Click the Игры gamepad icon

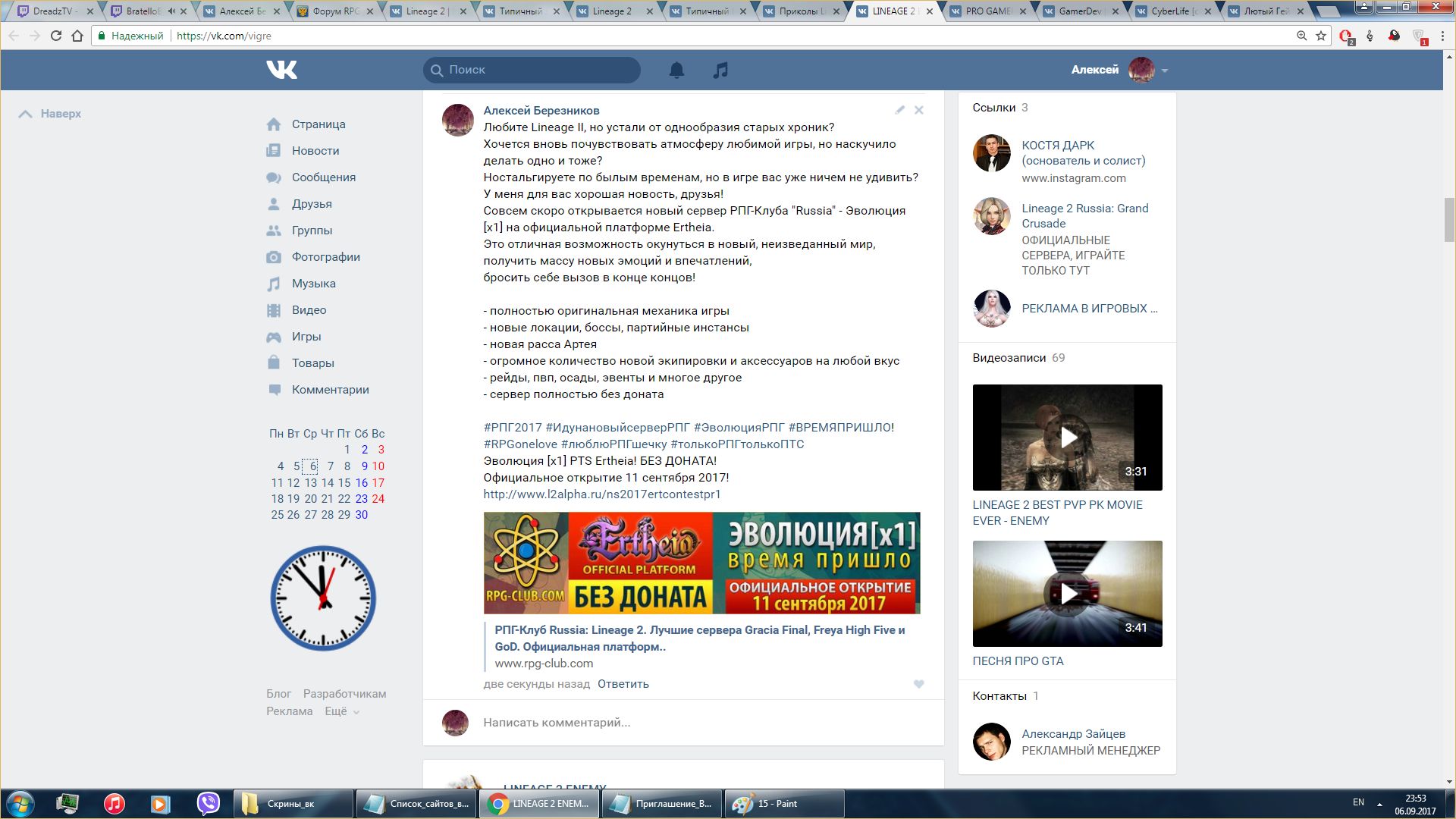coord(274,337)
